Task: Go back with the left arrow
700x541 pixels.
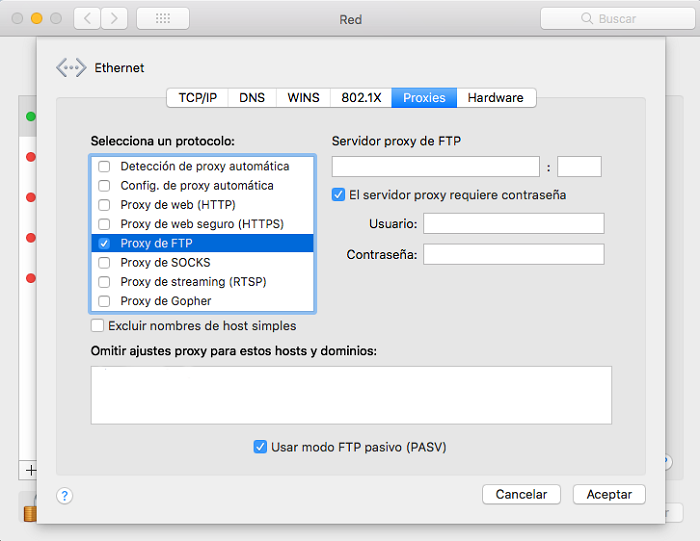Action: click(87, 19)
